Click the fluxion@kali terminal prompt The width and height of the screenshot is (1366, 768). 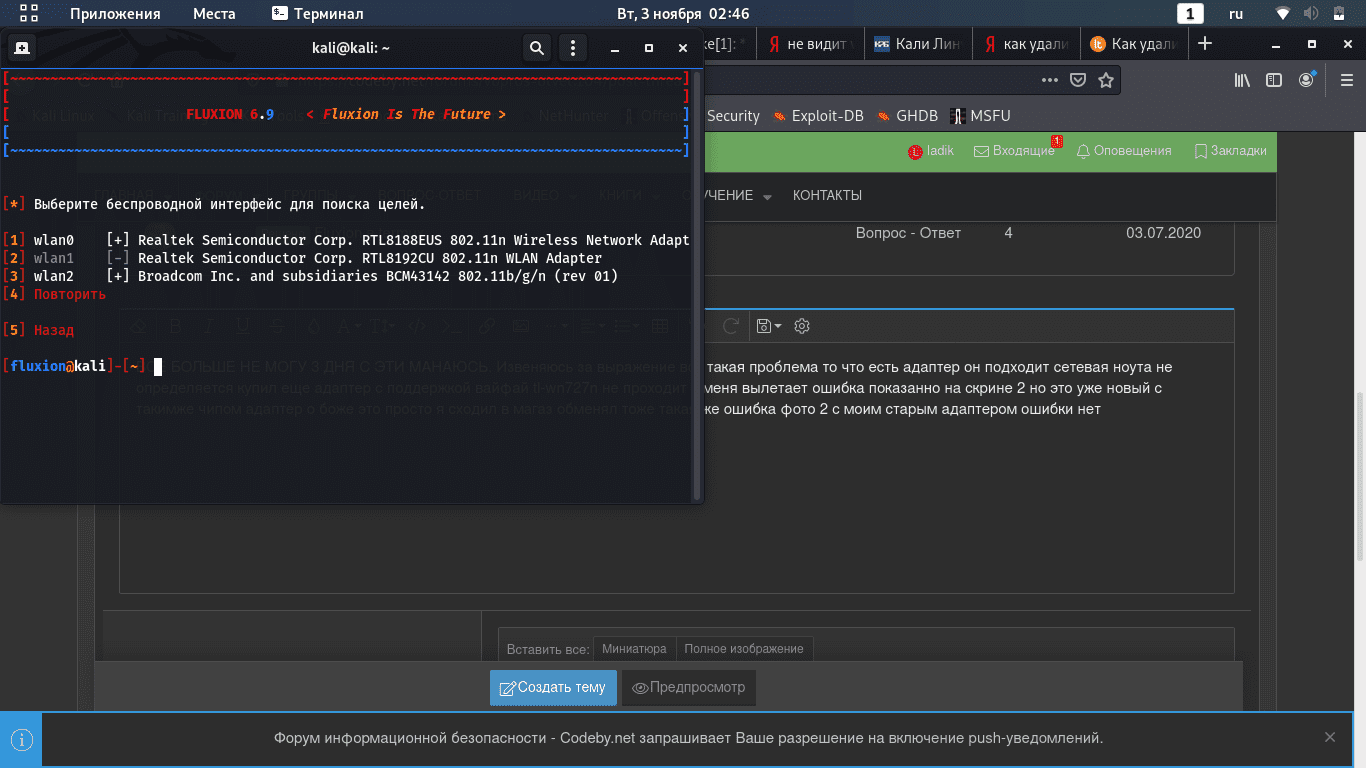pyautogui.click(x=74, y=366)
